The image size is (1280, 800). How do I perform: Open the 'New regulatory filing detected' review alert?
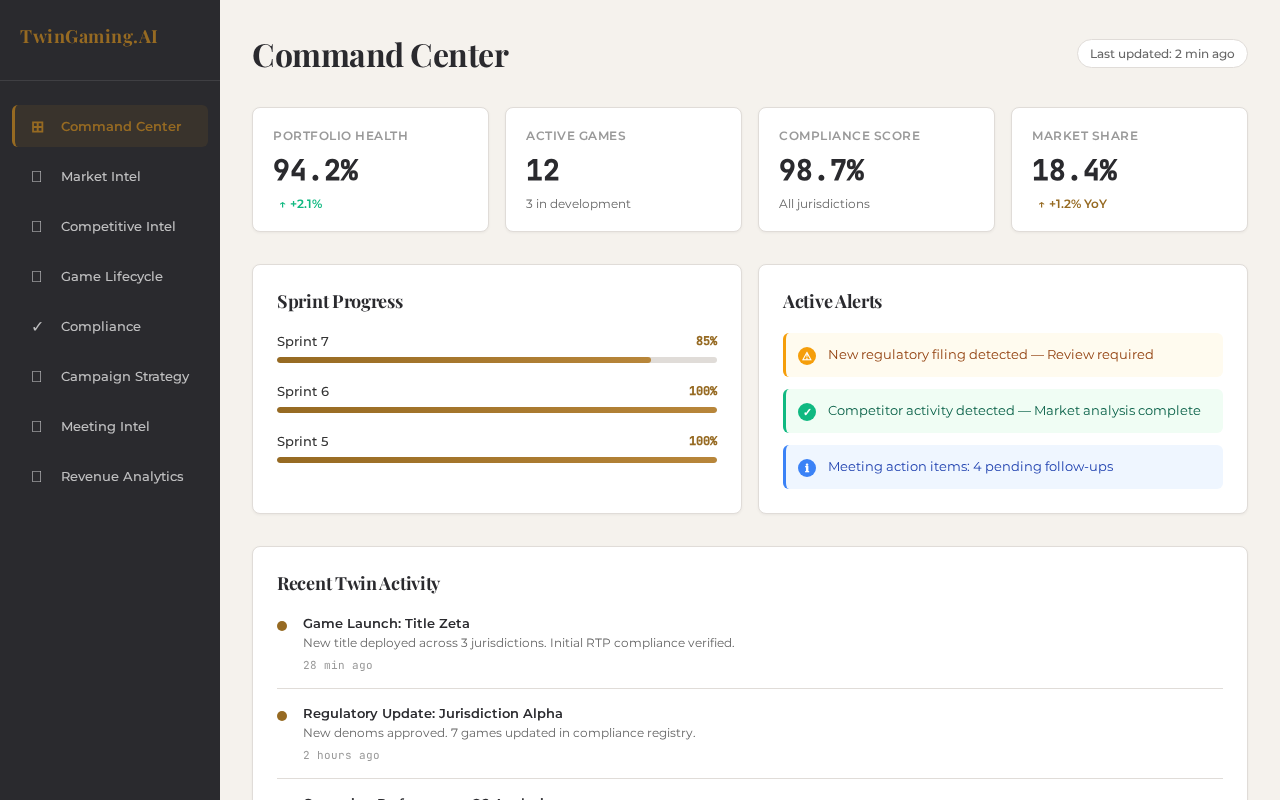click(990, 355)
